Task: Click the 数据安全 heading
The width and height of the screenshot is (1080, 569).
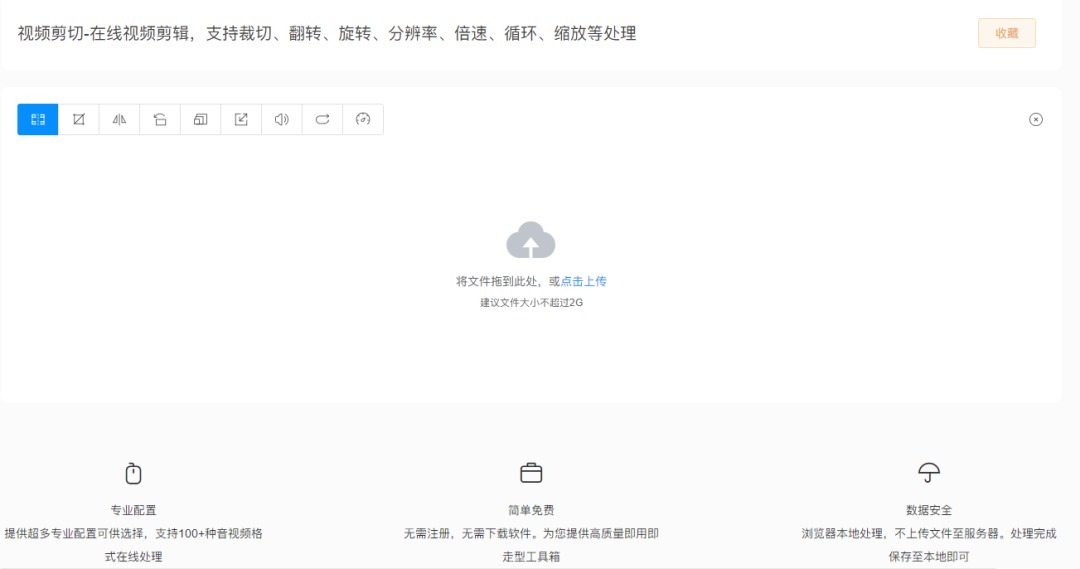Action: pos(929,510)
